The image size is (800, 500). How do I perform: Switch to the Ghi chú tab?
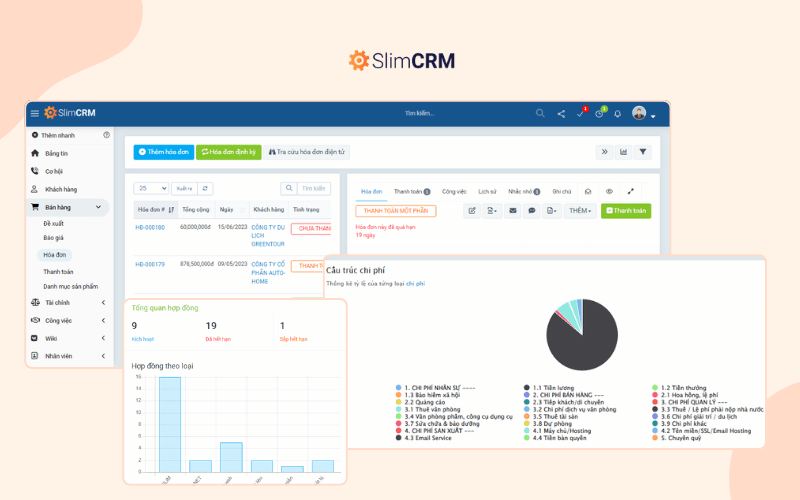(562, 192)
